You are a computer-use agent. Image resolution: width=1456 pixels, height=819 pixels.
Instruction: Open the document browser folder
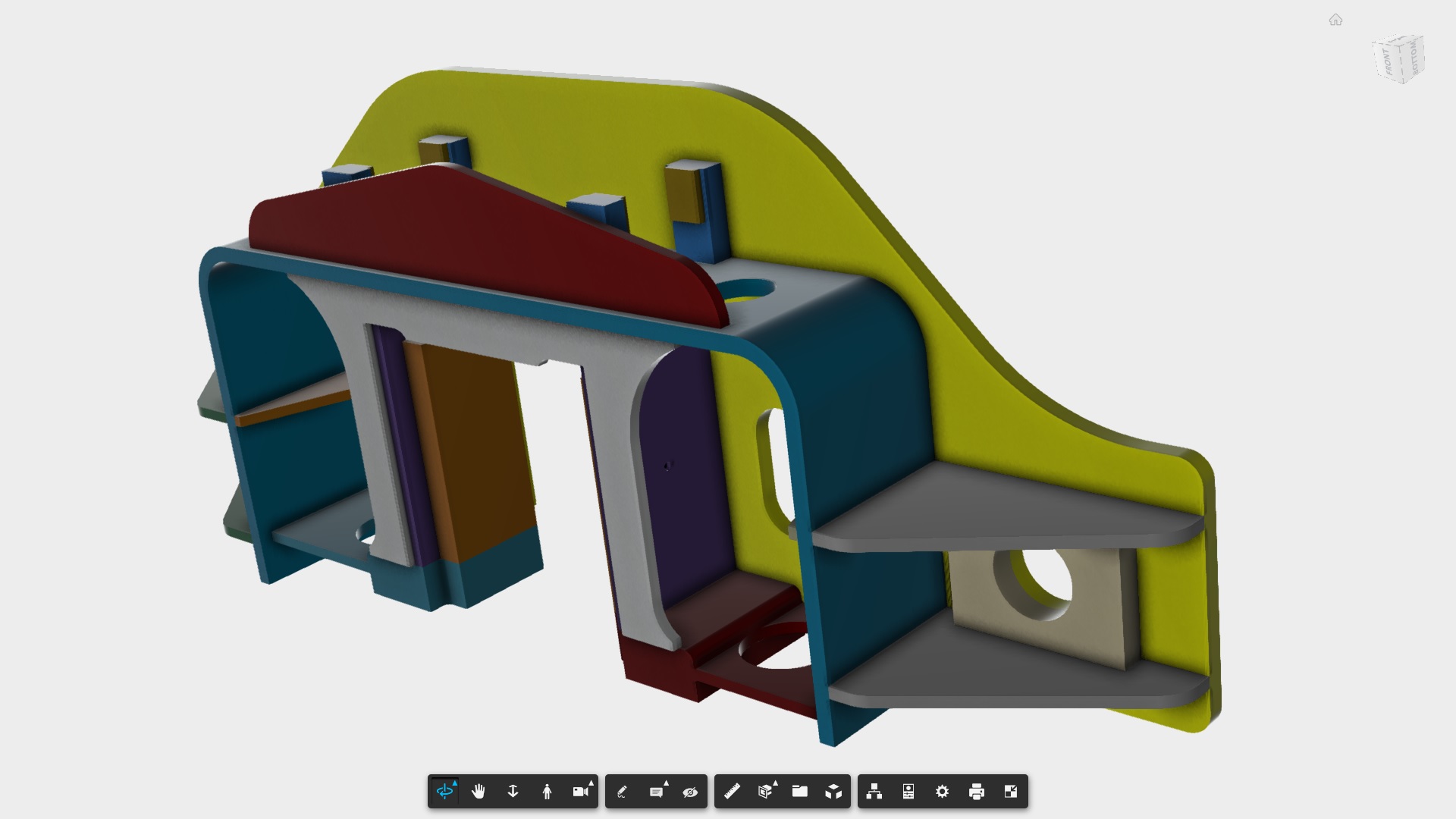point(799,792)
